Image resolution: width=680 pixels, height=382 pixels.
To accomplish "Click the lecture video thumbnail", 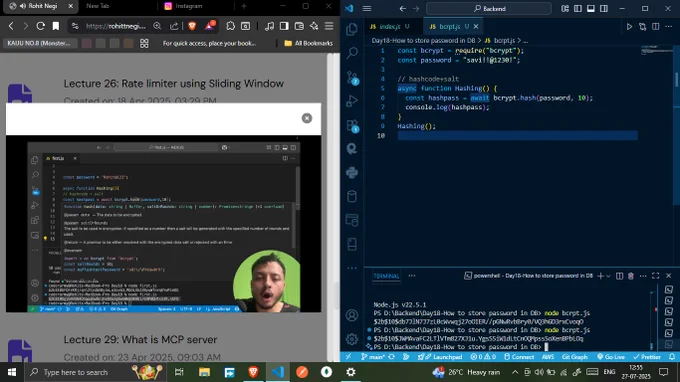I will point(163,224).
